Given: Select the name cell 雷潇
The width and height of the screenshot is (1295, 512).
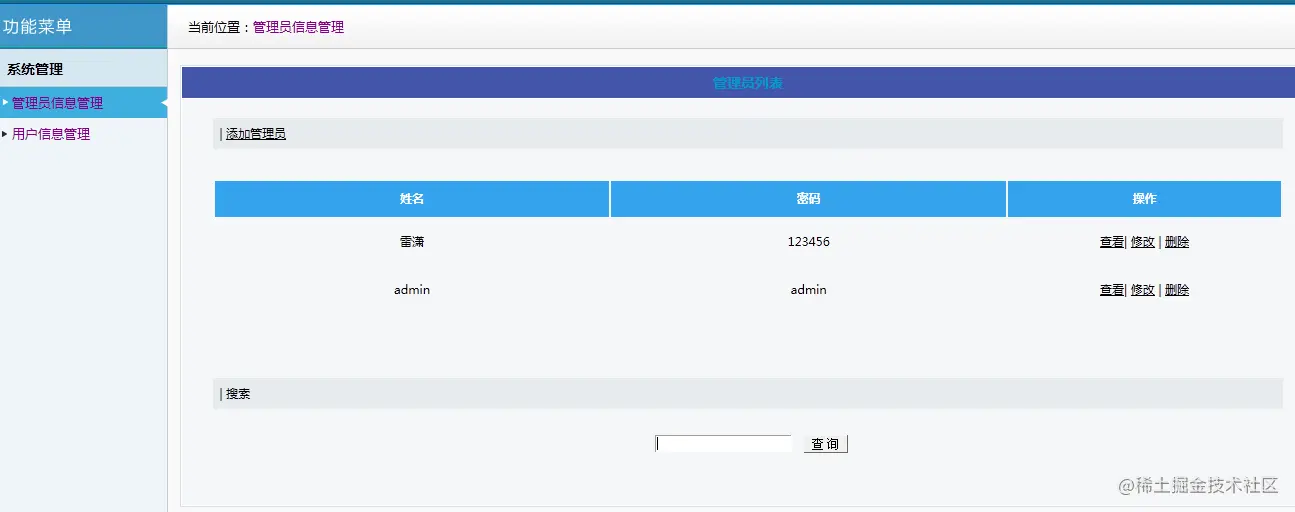Looking at the screenshot, I should pyautogui.click(x=412, y=242).
